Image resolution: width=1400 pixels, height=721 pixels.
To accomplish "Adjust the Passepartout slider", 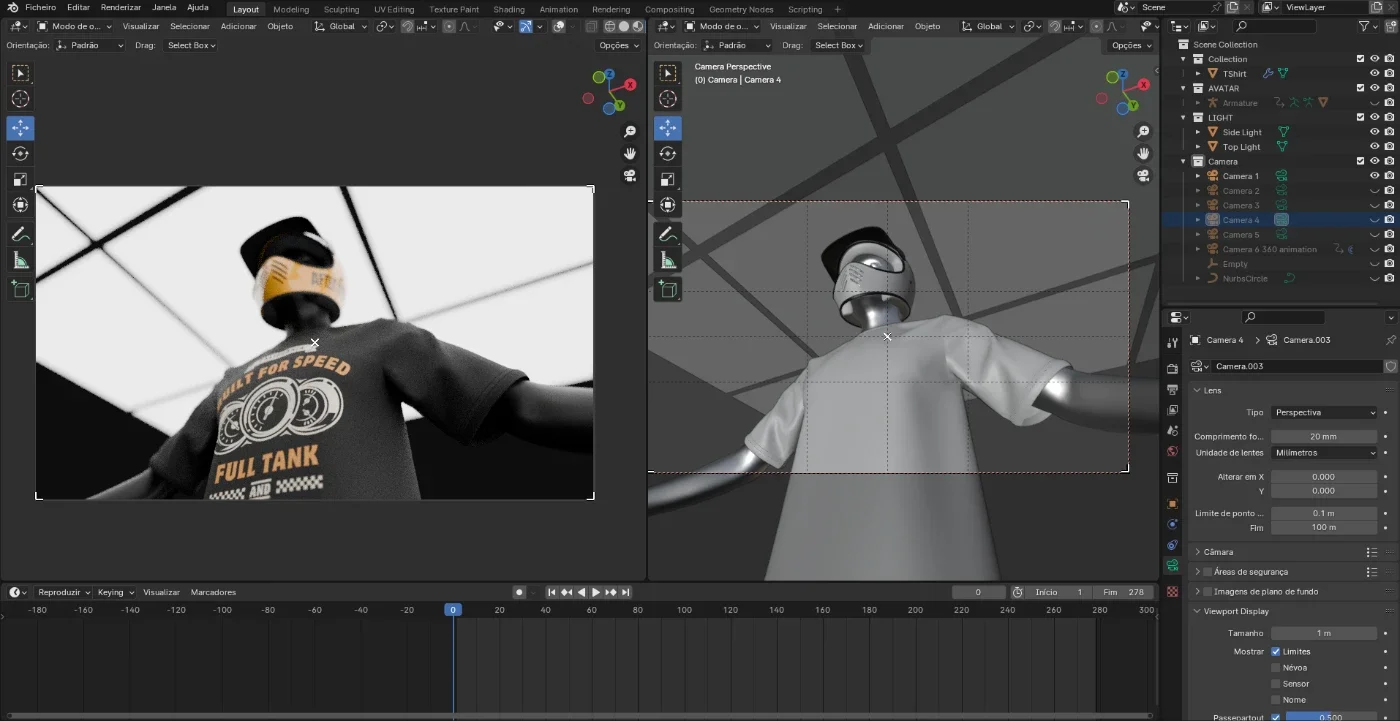I will 1332,717.
